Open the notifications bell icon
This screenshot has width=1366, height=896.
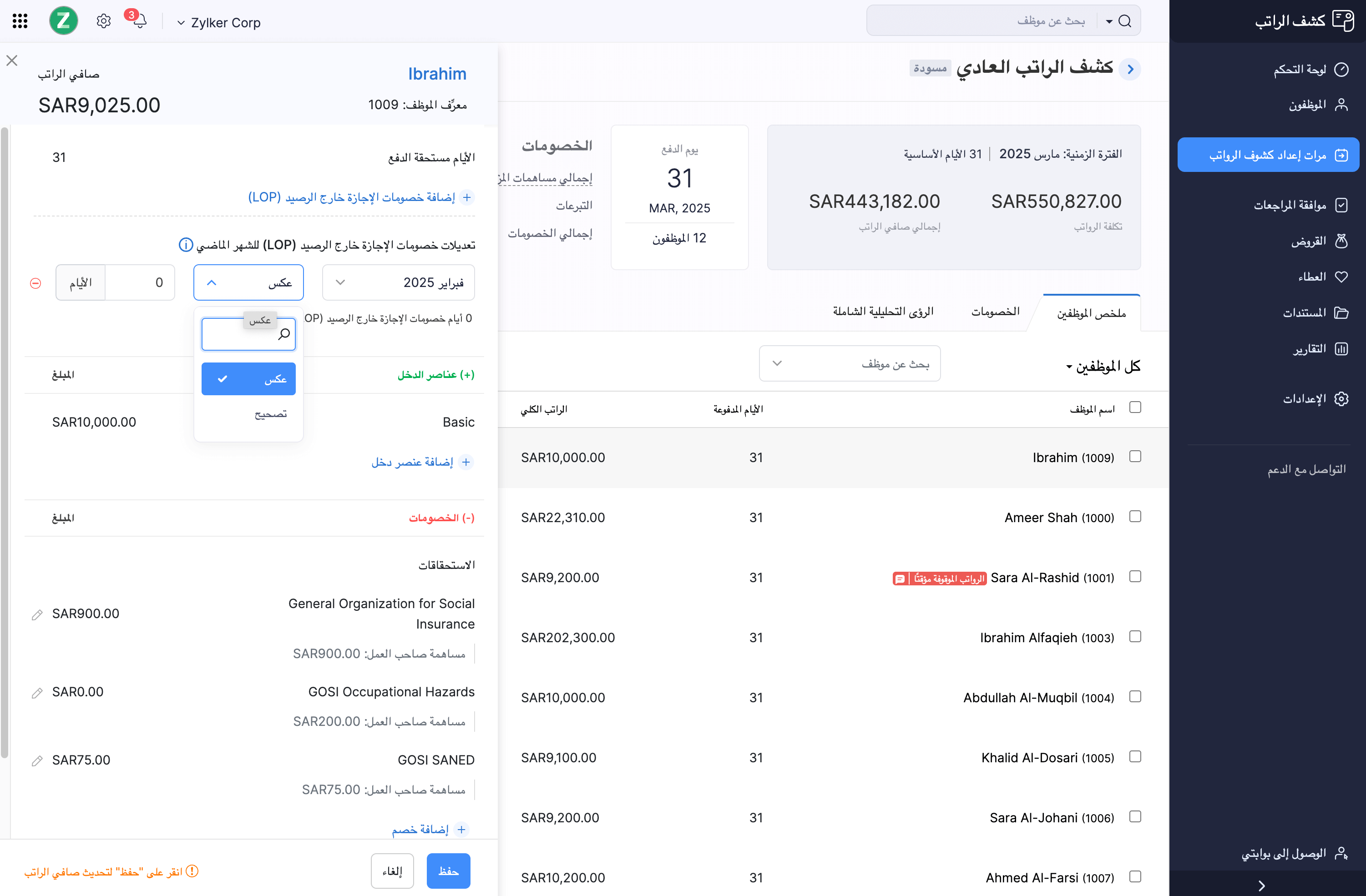(140, 22)
